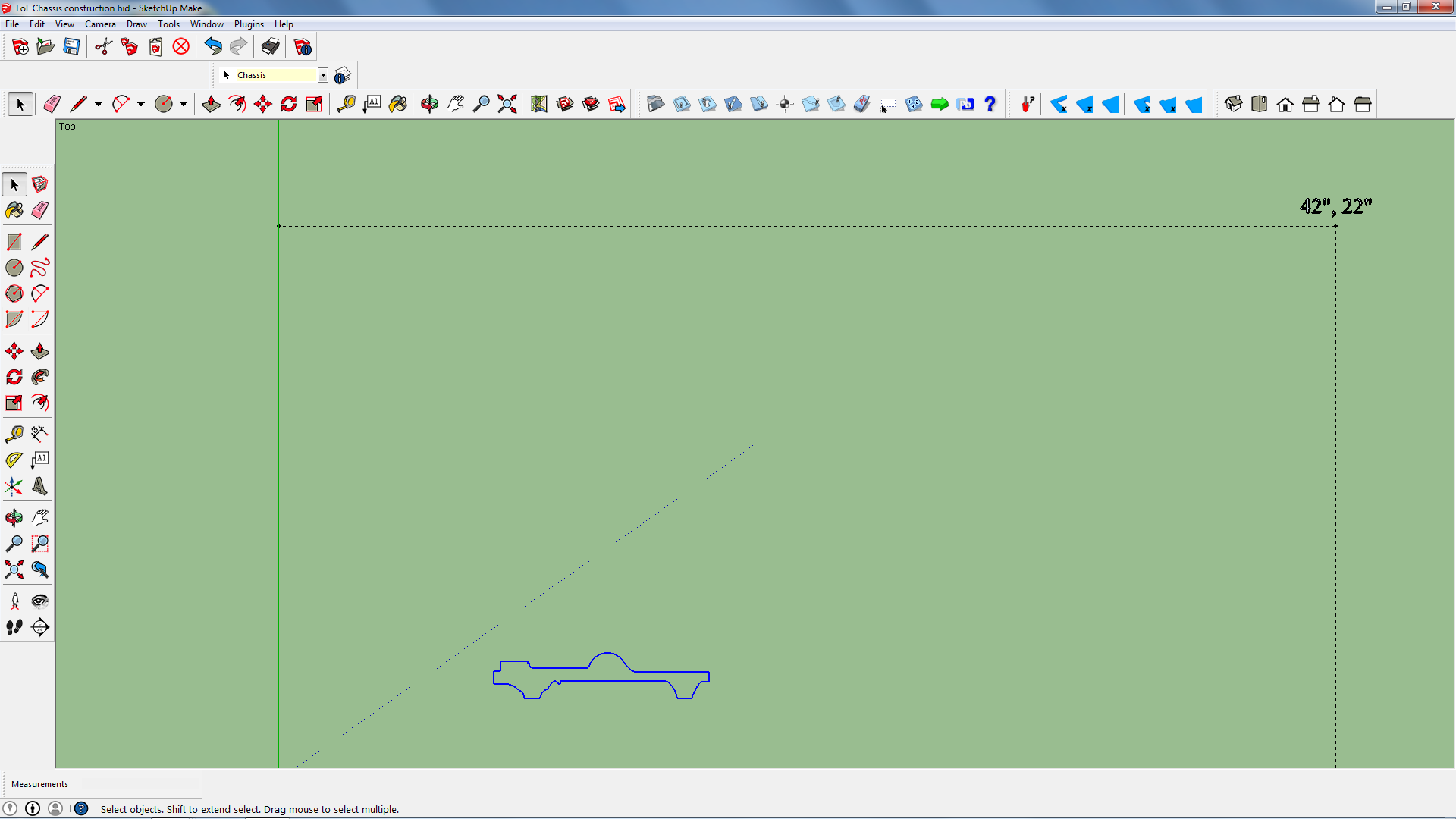Undo the last action via toolbar

212,46
